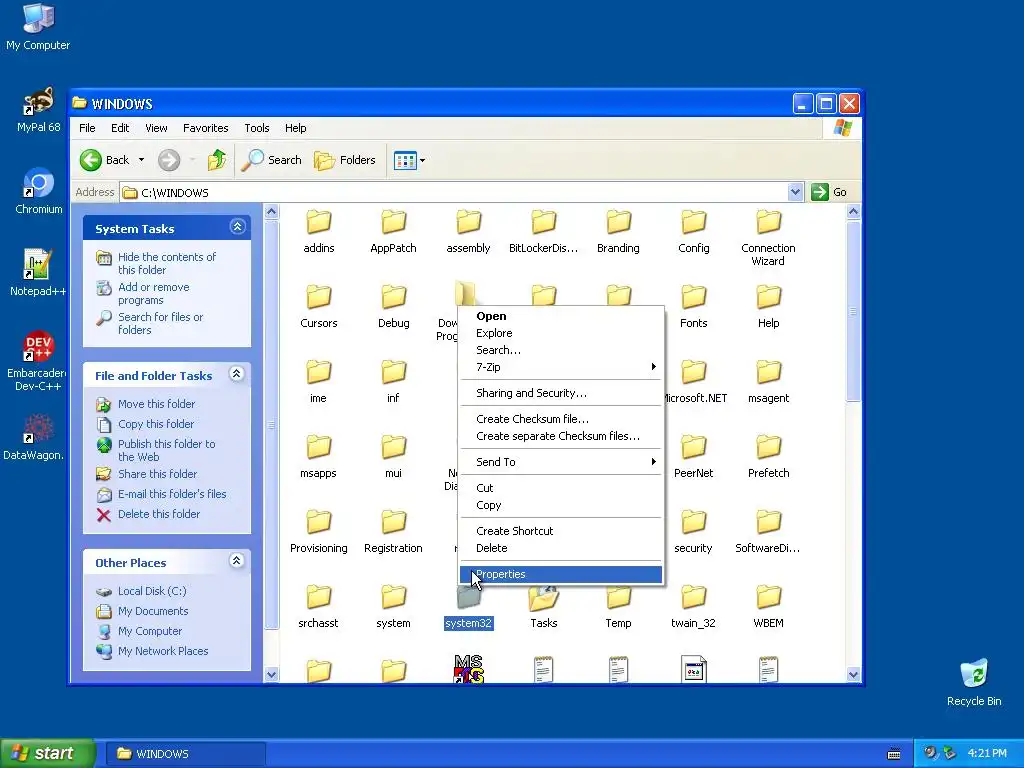Select the addins folder
The image size is (1024, 768).
click(319, 232)
